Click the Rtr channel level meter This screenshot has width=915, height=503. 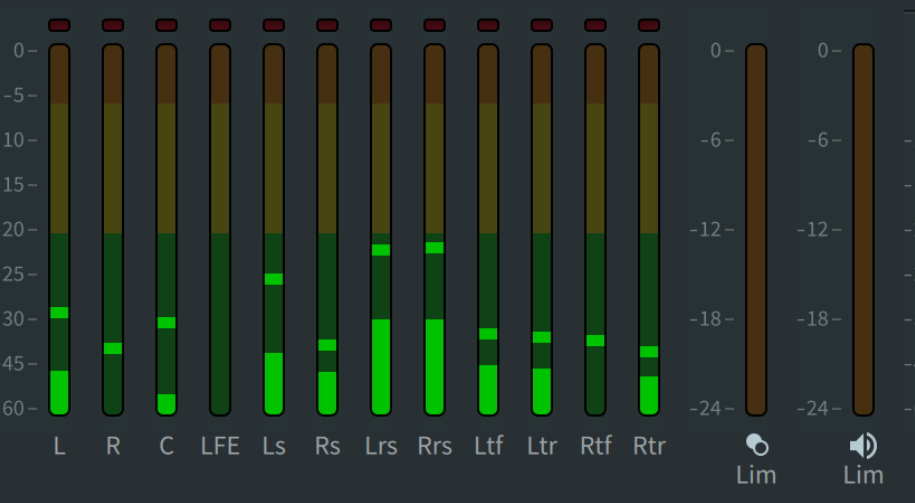click(x=649, y=230)
